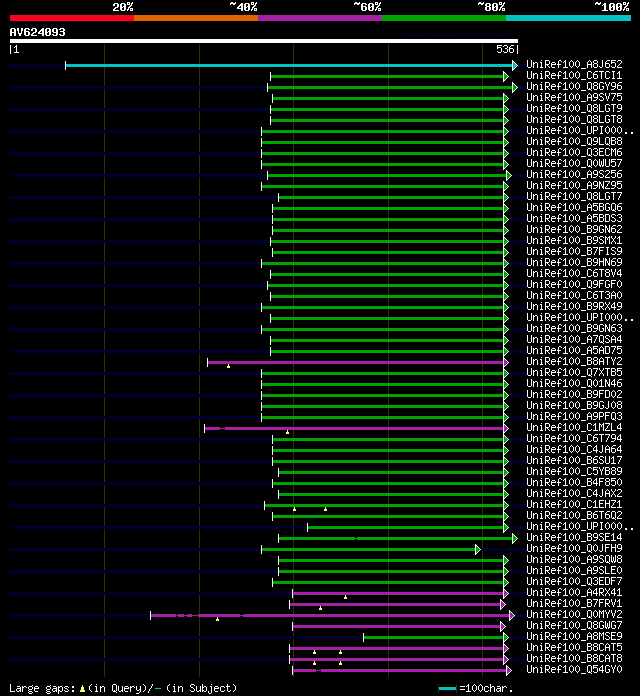
Task: Select the UniRef100_B9HN69 entry
Action: [x=574, y=262]
